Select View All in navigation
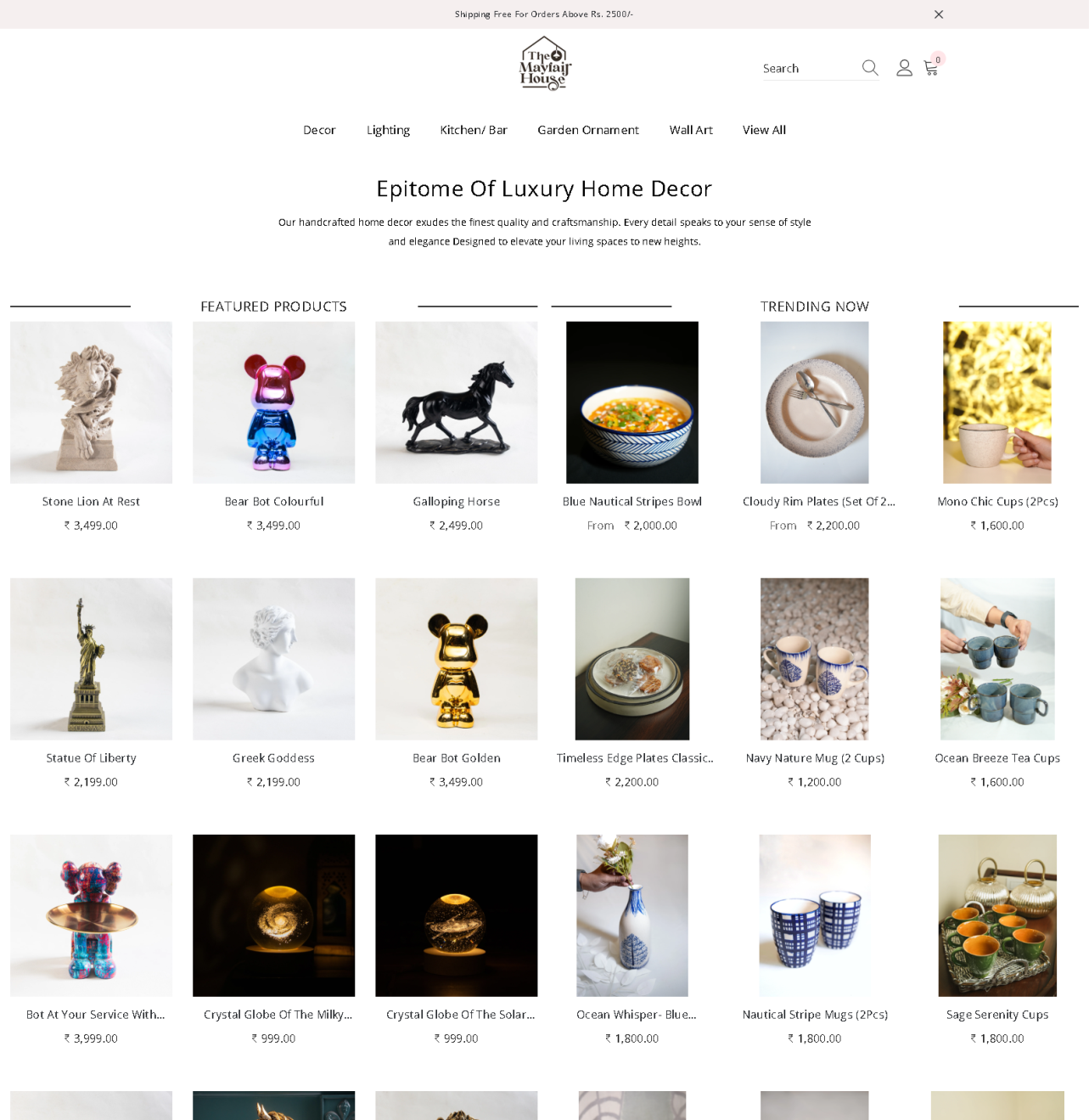The height and width of the screenshot is (1120, 1089). [x=764, y=130]
